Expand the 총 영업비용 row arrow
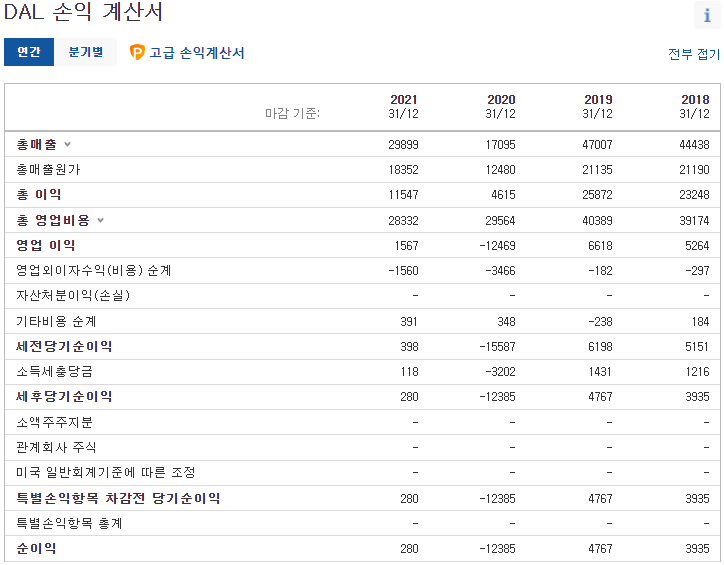Viewport: 724px width, 565px height. pos(100,220)
